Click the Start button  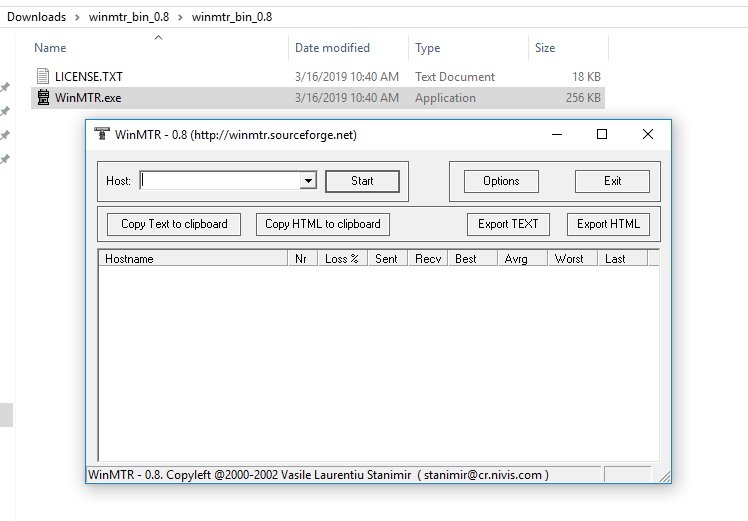tap(362, 181)
